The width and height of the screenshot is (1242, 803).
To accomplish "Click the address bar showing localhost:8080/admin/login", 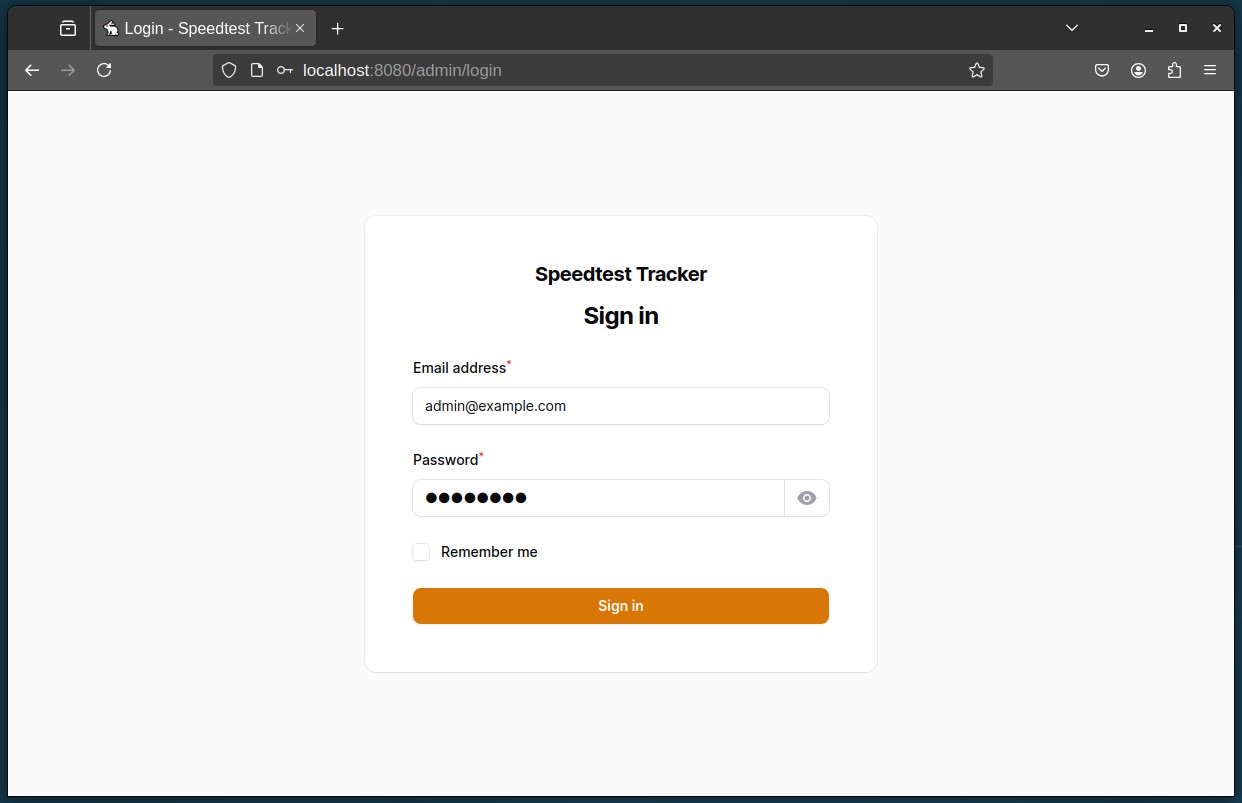I will pos(630,70).
